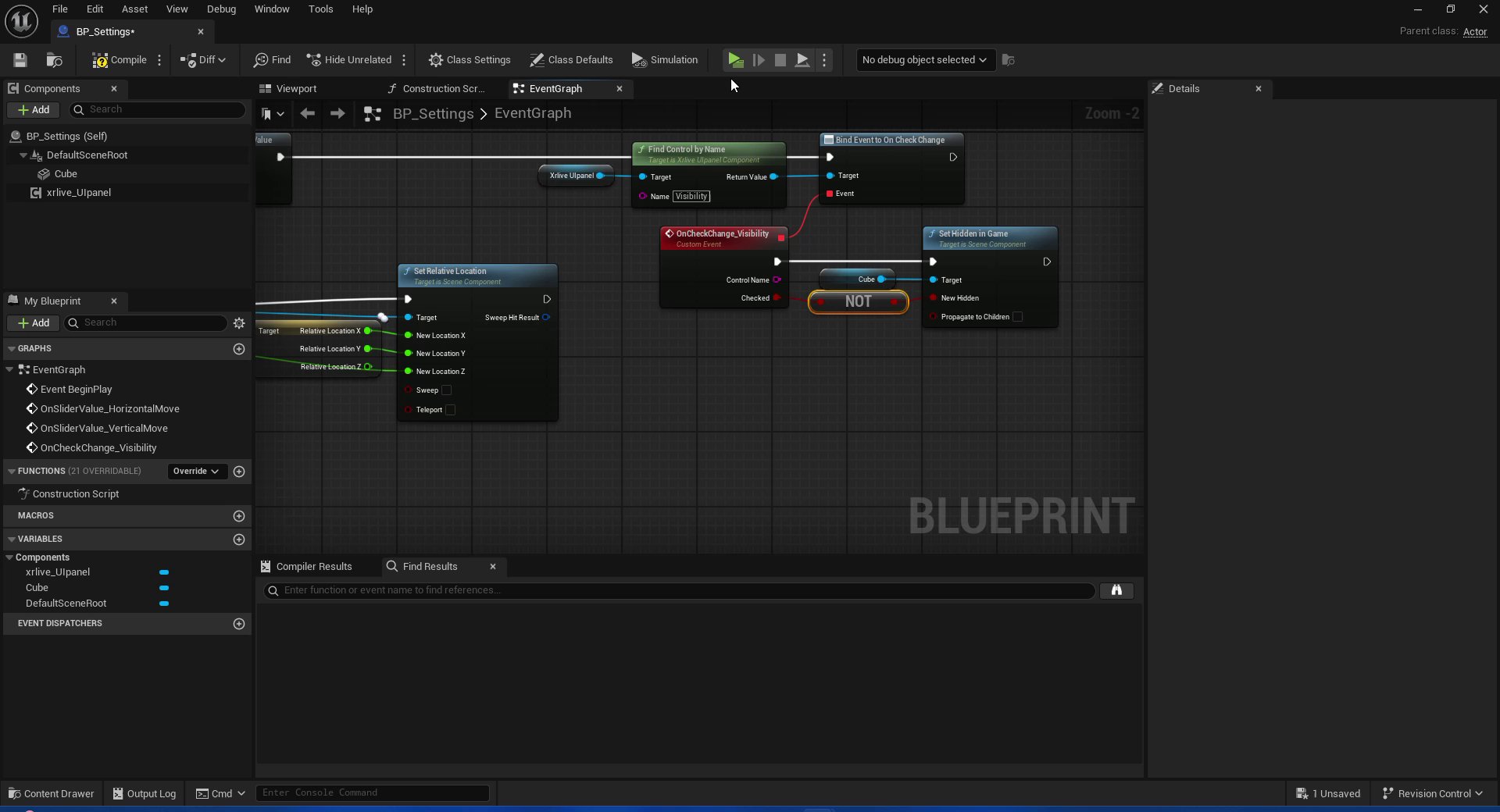Click the graph back navigation arrow

(x=308, y=114)
